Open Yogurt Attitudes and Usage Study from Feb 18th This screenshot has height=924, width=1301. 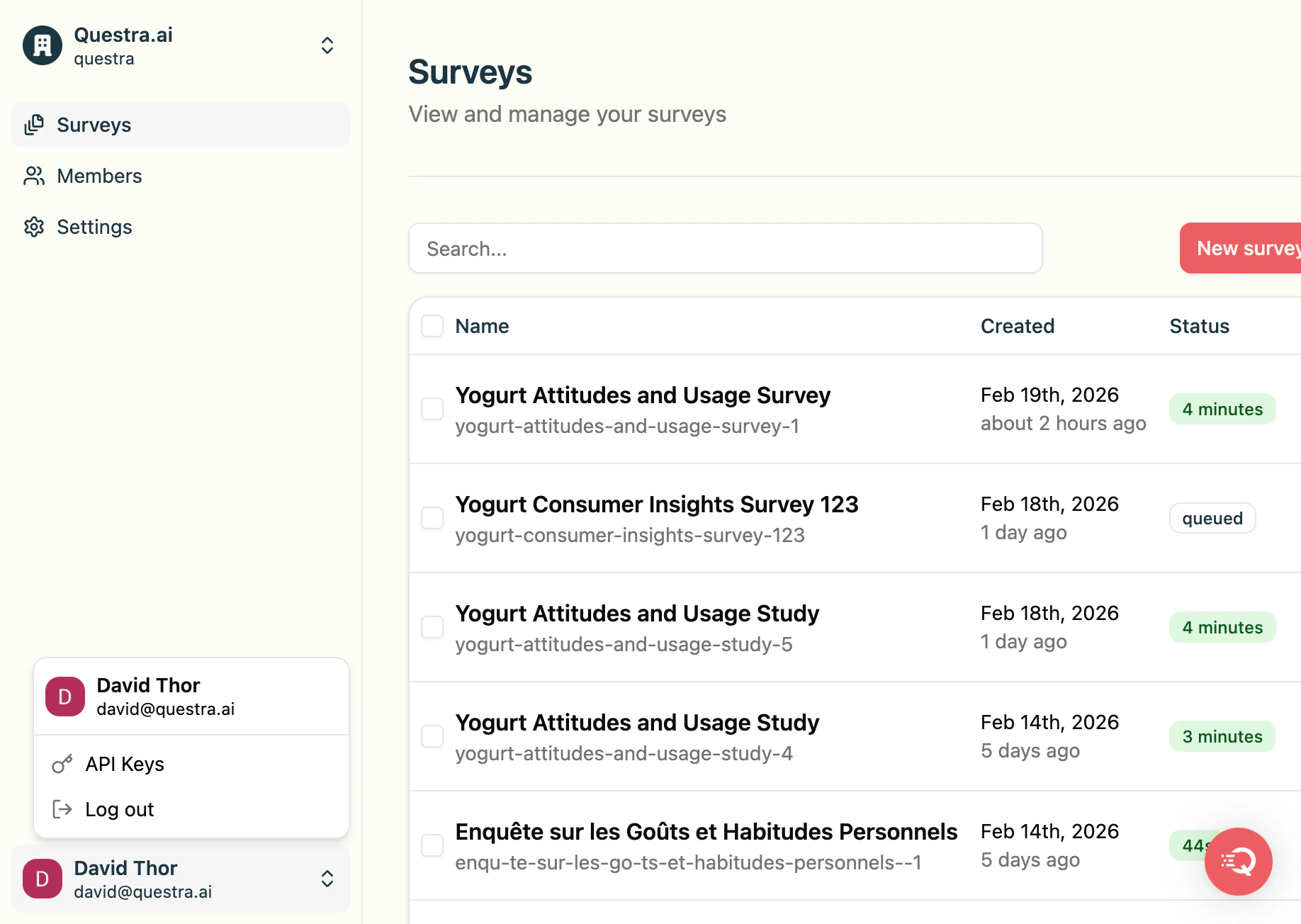coord(637,614)
